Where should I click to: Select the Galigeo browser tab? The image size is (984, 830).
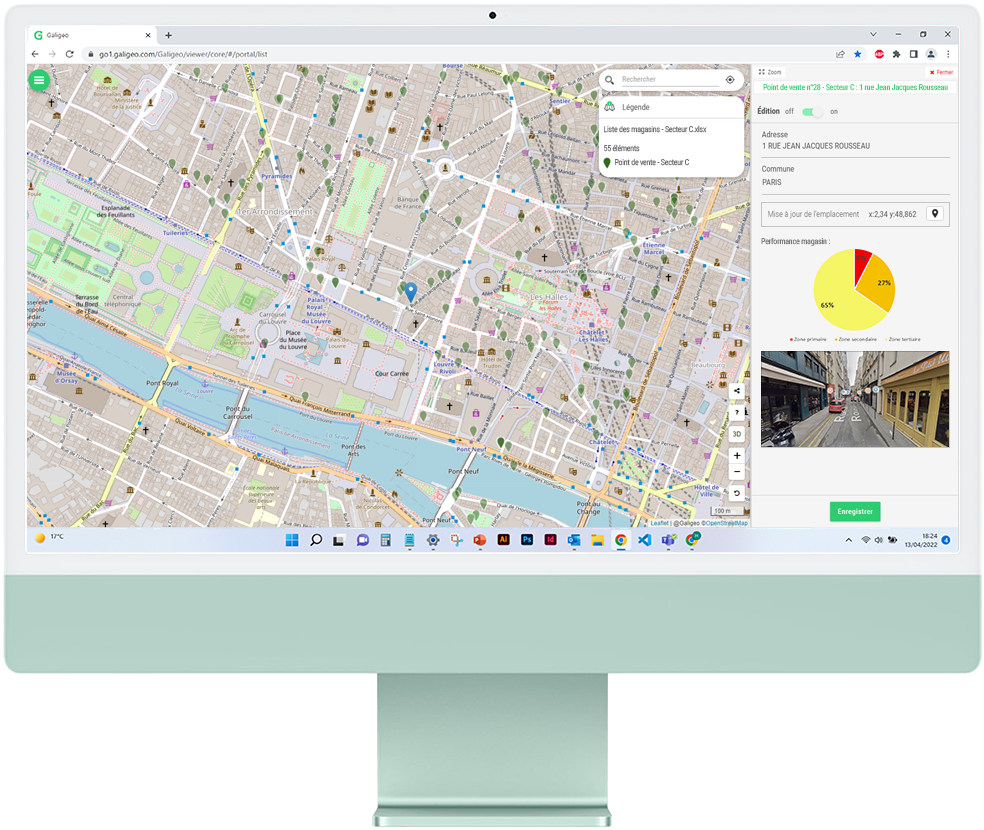click(x=90, y=35)
